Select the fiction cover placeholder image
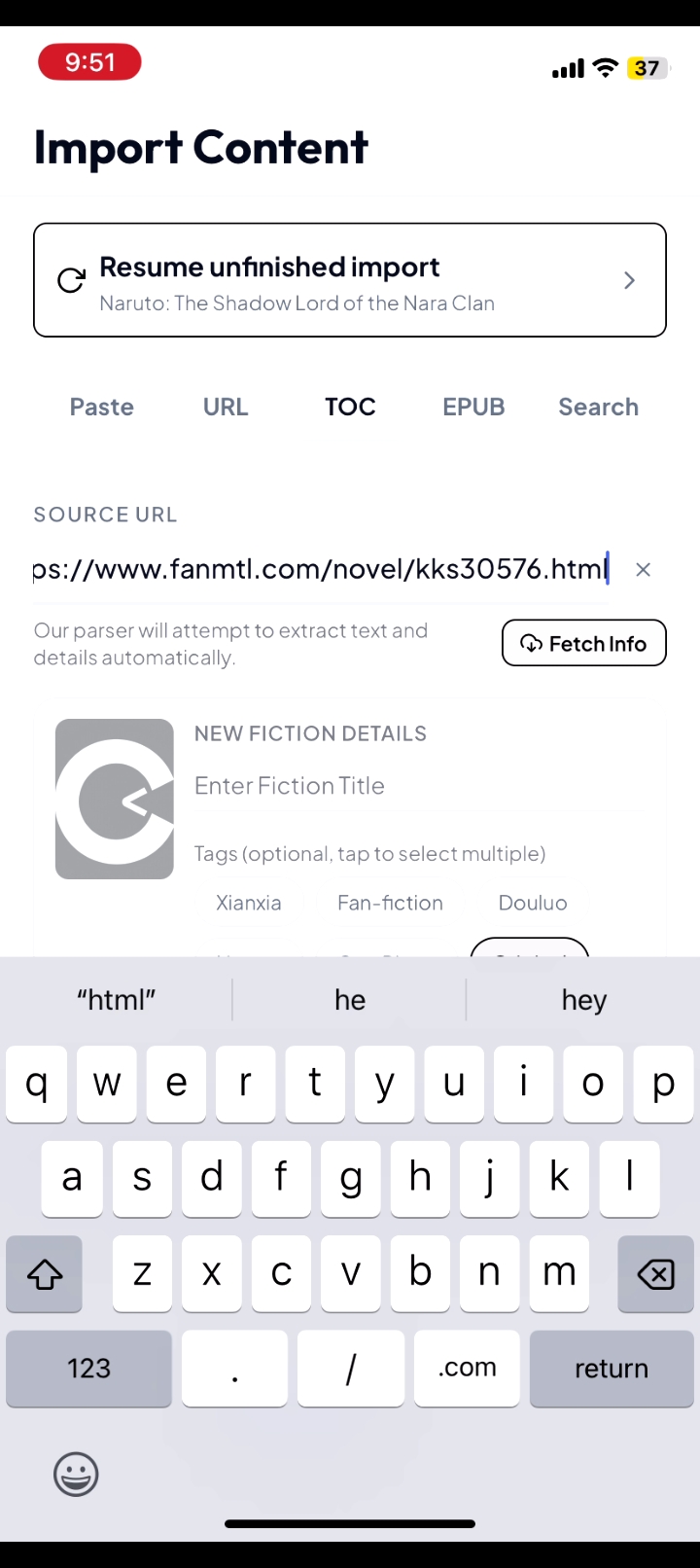The image size is (700, 1568). click(115, 800)
